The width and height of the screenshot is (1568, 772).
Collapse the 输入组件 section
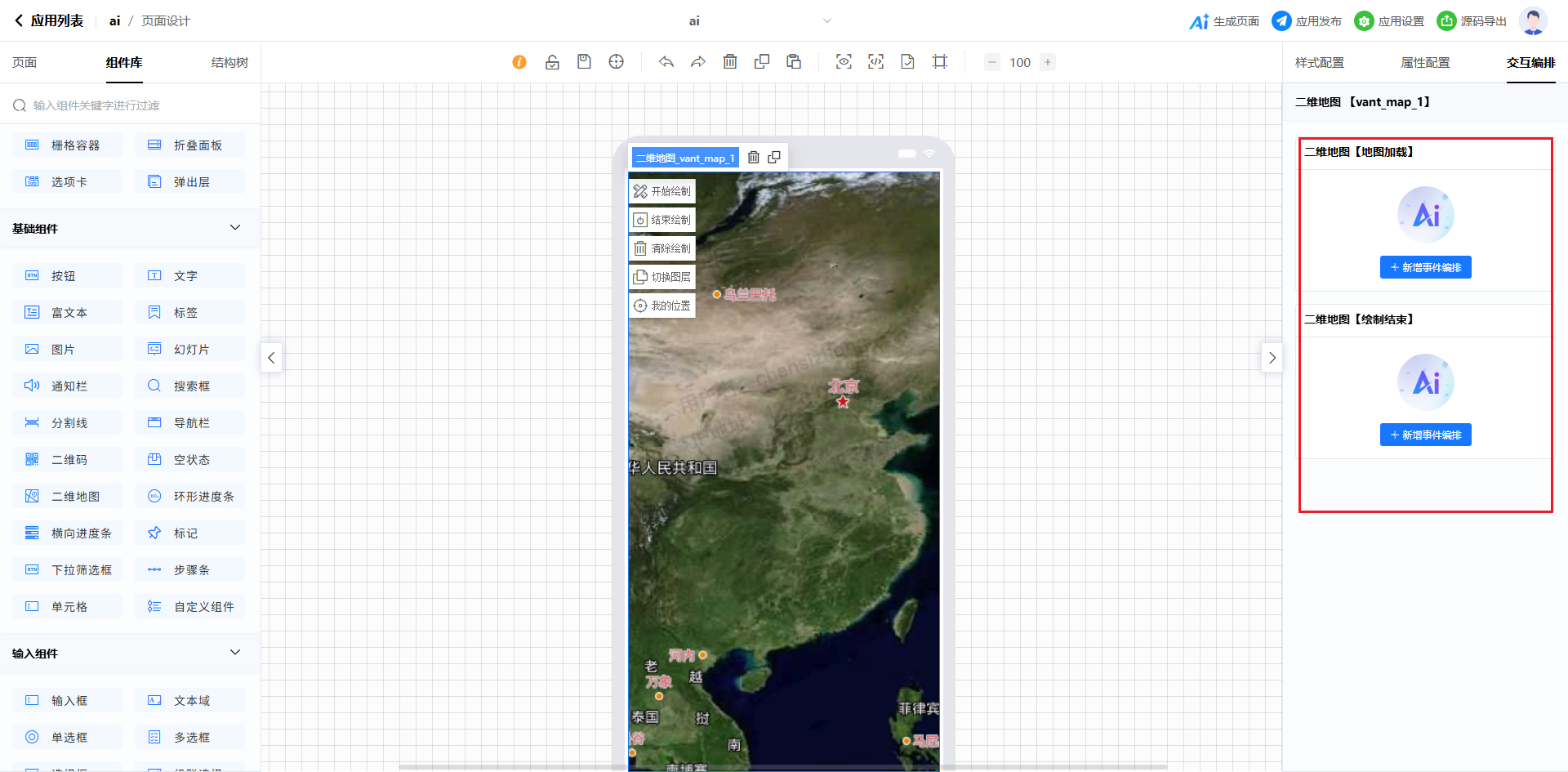click(235, 653)
